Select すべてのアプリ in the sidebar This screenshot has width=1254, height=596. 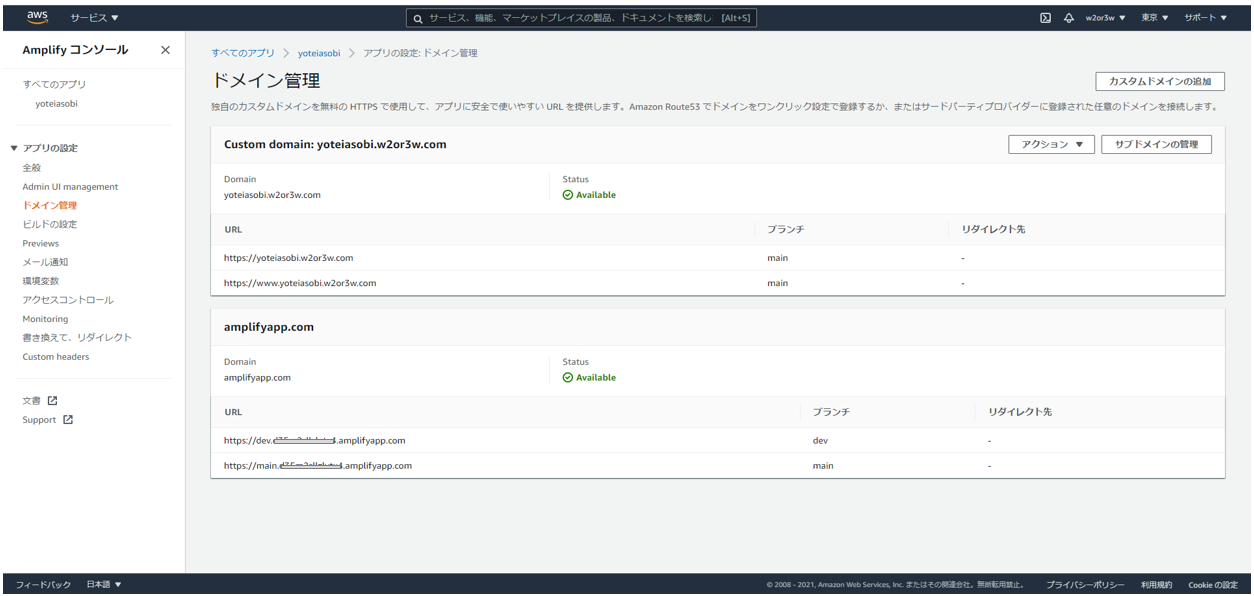coord(54,84)
